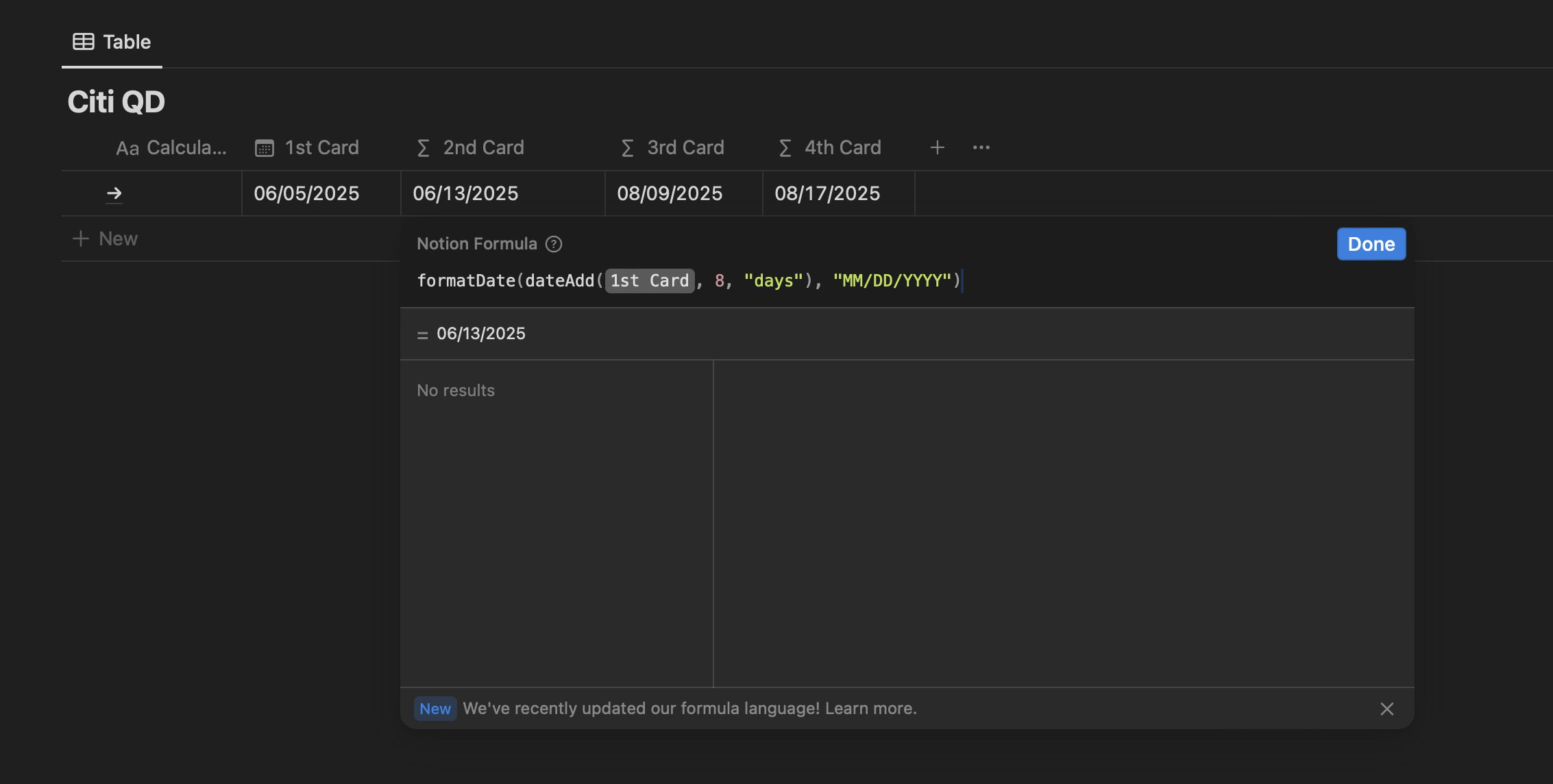The height and width of the screenshot is (784, 1553).
Task: Select the 06/05/2025 date cell
Action: click(x=306, y=193)
